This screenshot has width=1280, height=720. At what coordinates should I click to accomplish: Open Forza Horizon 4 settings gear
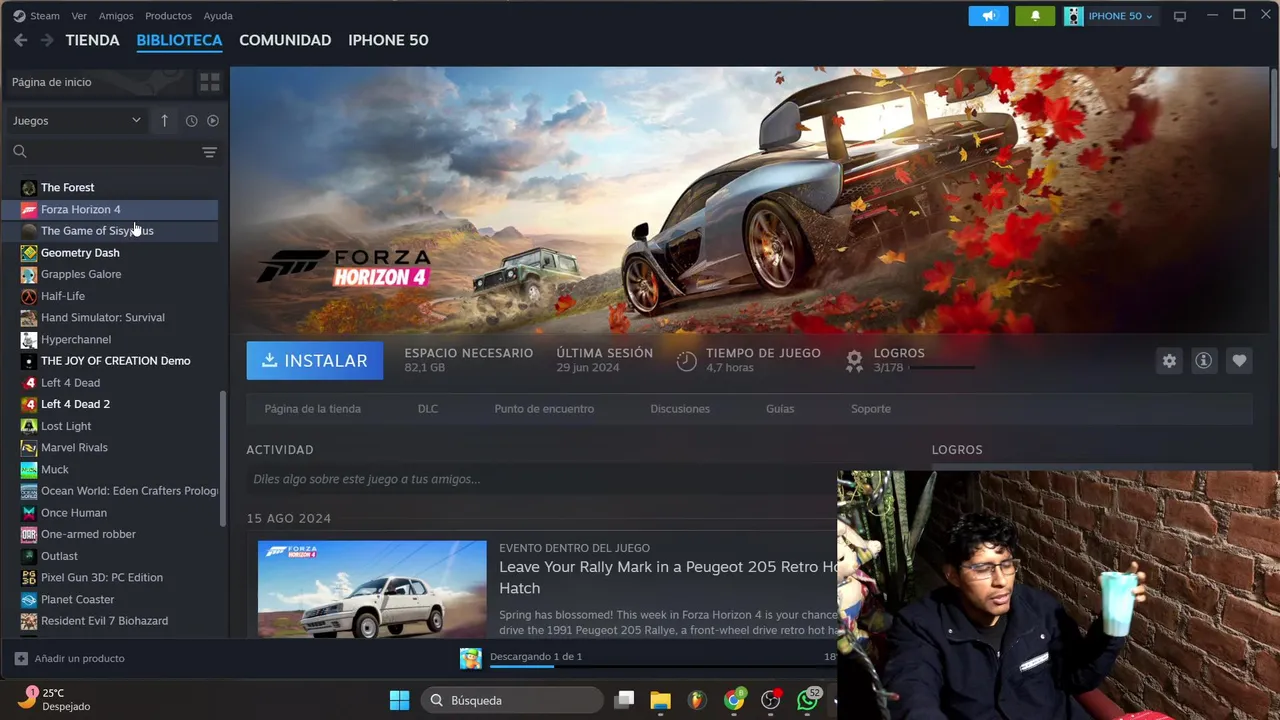point(1169,361)
